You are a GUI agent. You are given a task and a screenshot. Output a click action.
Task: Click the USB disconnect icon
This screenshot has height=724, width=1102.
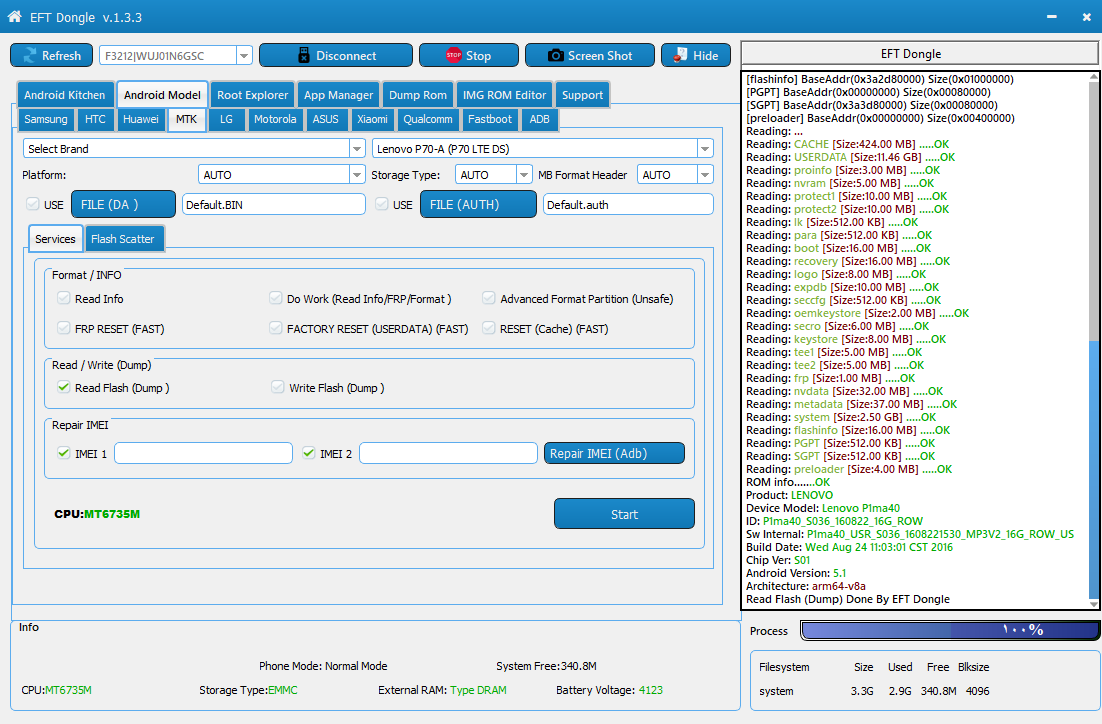[x=304, y=56]
